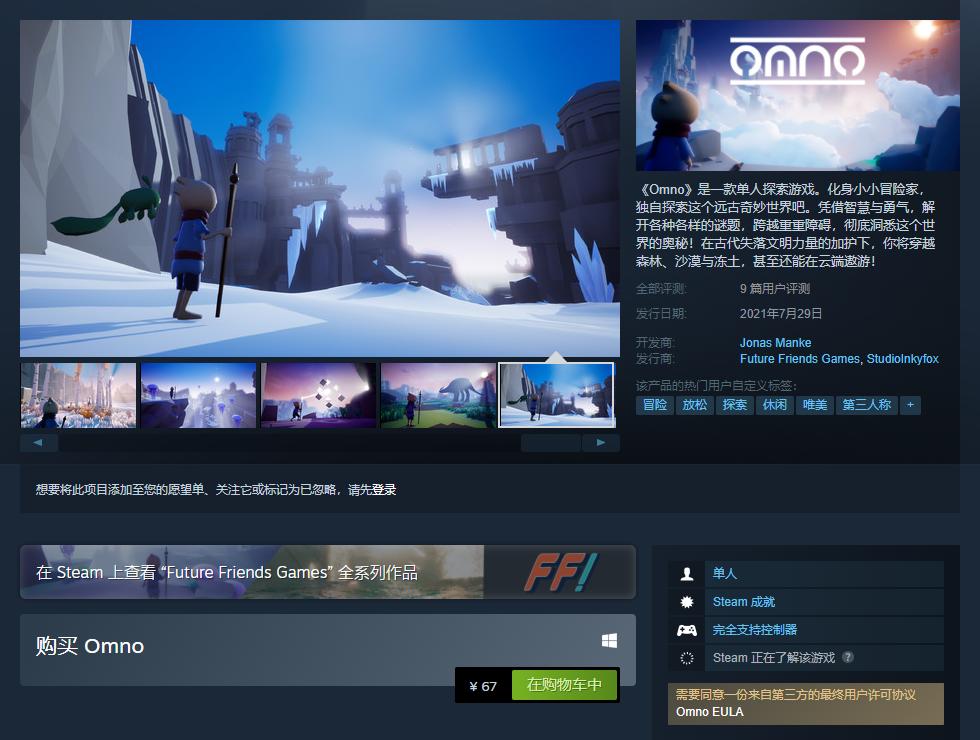Image resolution: width=980 pixels, height=740 pixels.
Task: Click the Omno header capsule image
Action: [x=798, y=96]
